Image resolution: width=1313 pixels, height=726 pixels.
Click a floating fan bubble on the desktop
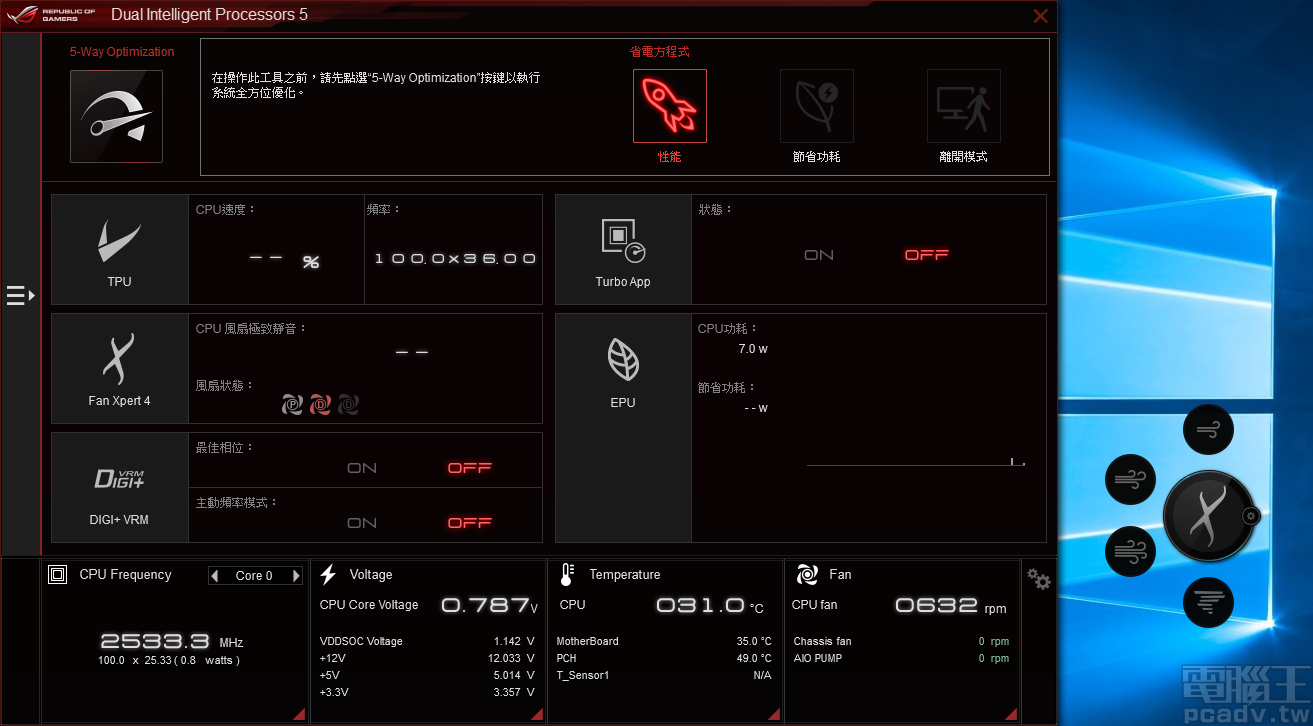click(1130, 480)
